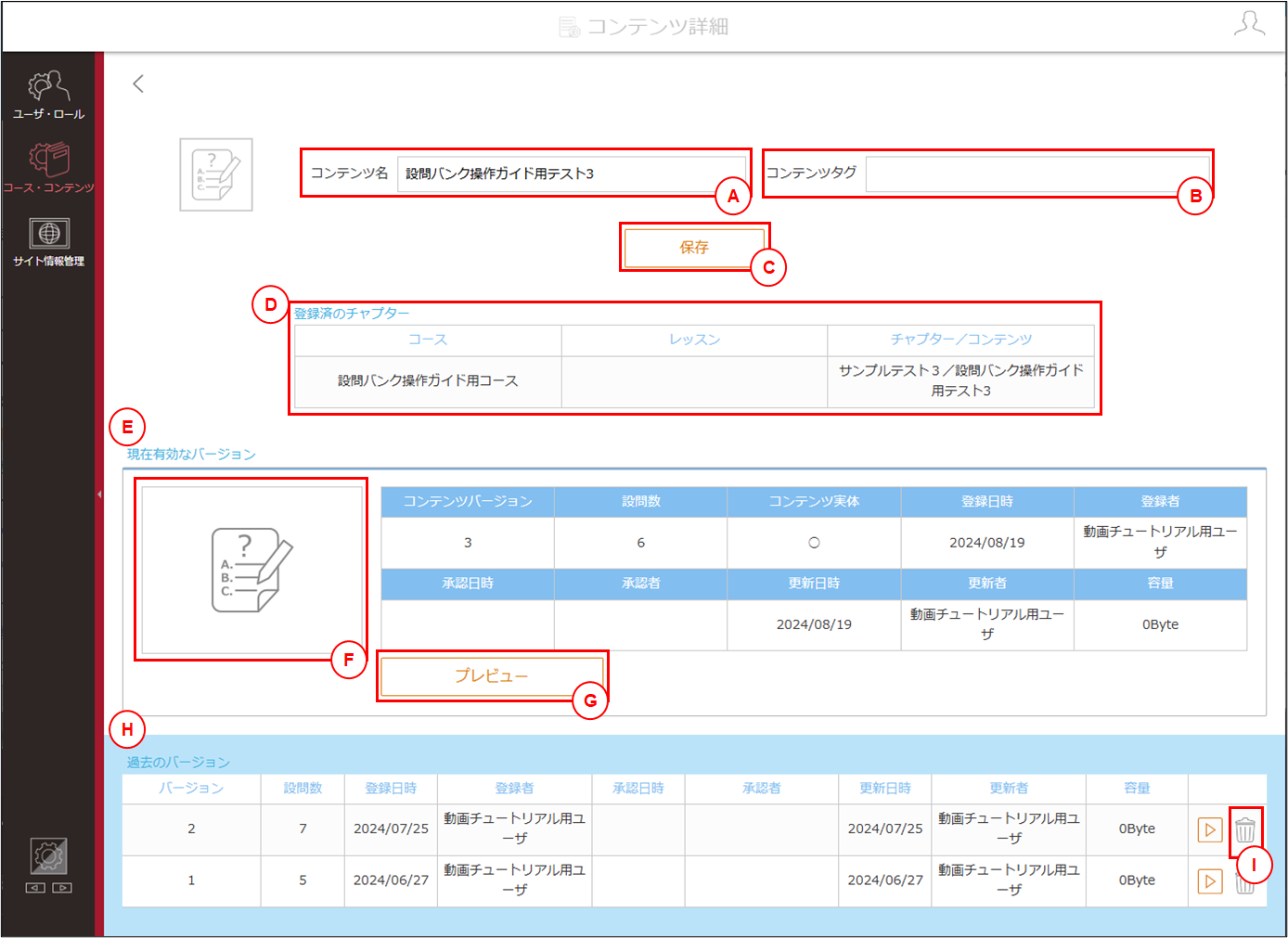Click the 現在有効なバージョン heading
The height and width of the screenshot is (938, 1288).
coord(191,455)
